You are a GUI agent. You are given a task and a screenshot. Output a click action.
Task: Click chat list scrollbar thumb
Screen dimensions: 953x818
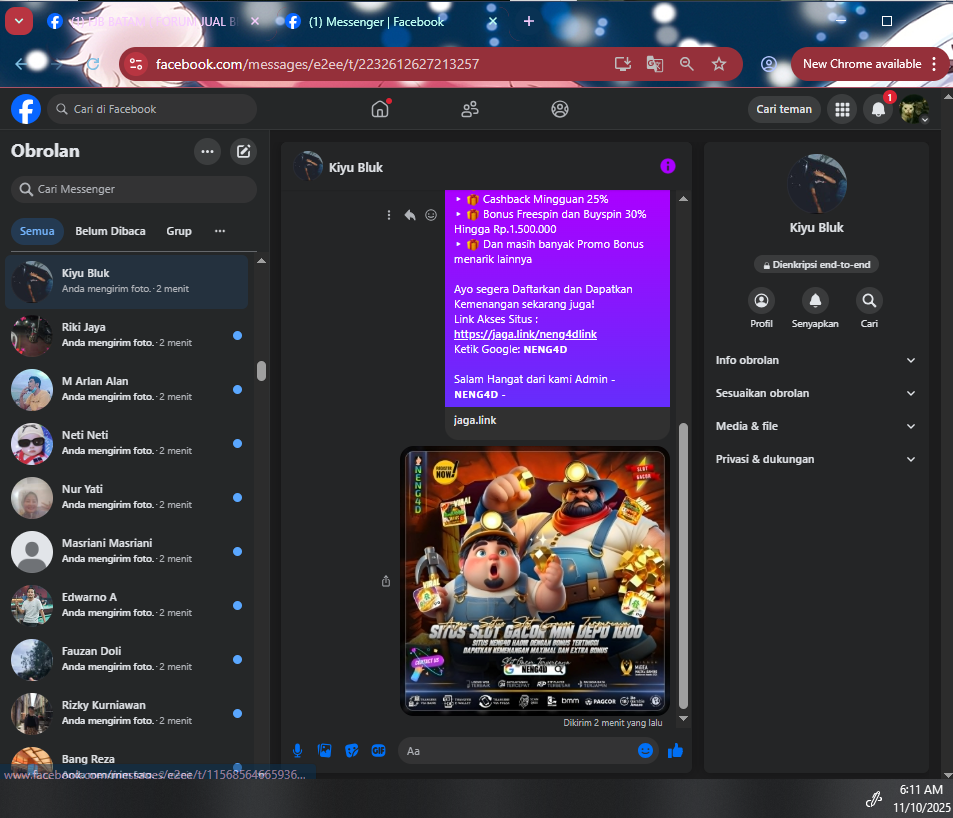click(x=261, y=371)
